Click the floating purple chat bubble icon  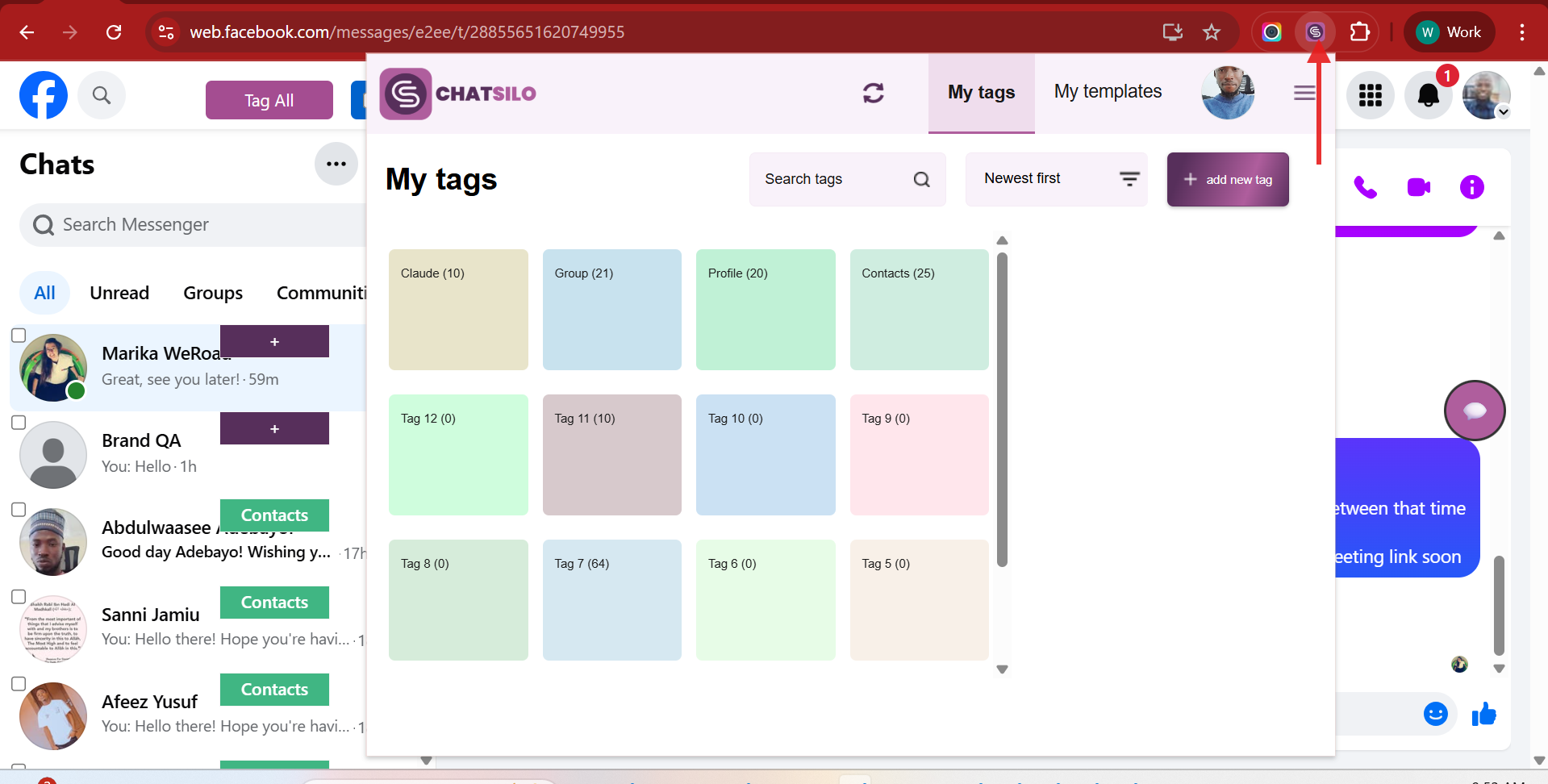[x=1475, y=411]
